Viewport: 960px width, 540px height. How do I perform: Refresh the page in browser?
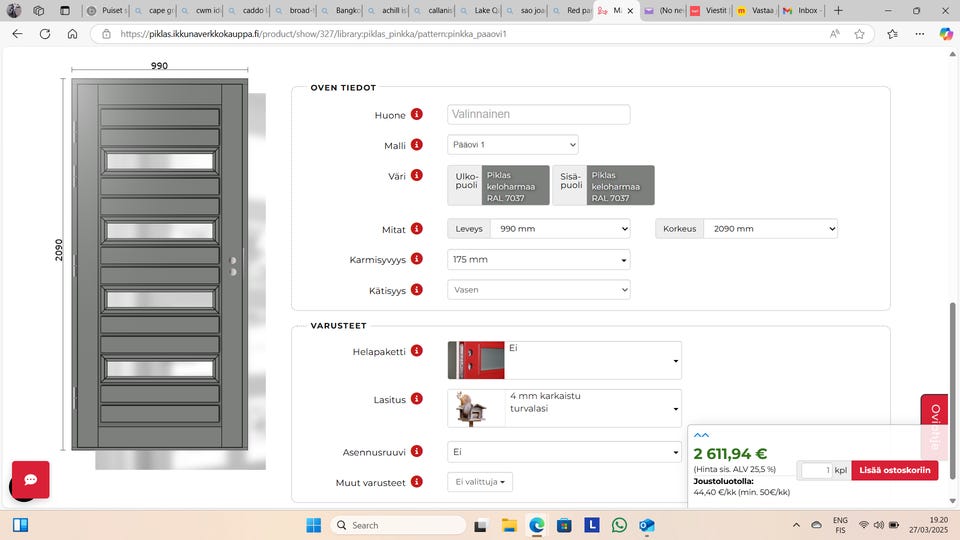point(45,33)
